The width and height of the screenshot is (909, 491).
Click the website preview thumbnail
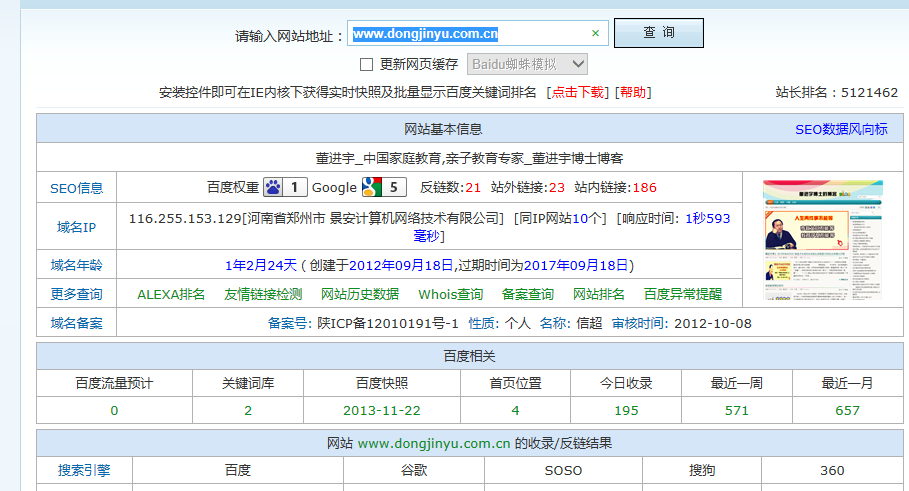823,239
